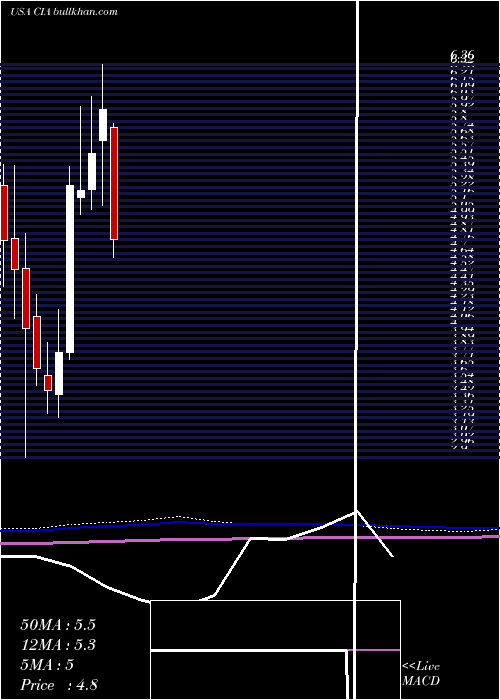Screen dimensions: 500x700
Task: Select the 5MA : 5 label
Action: click(x=47, y=665)
